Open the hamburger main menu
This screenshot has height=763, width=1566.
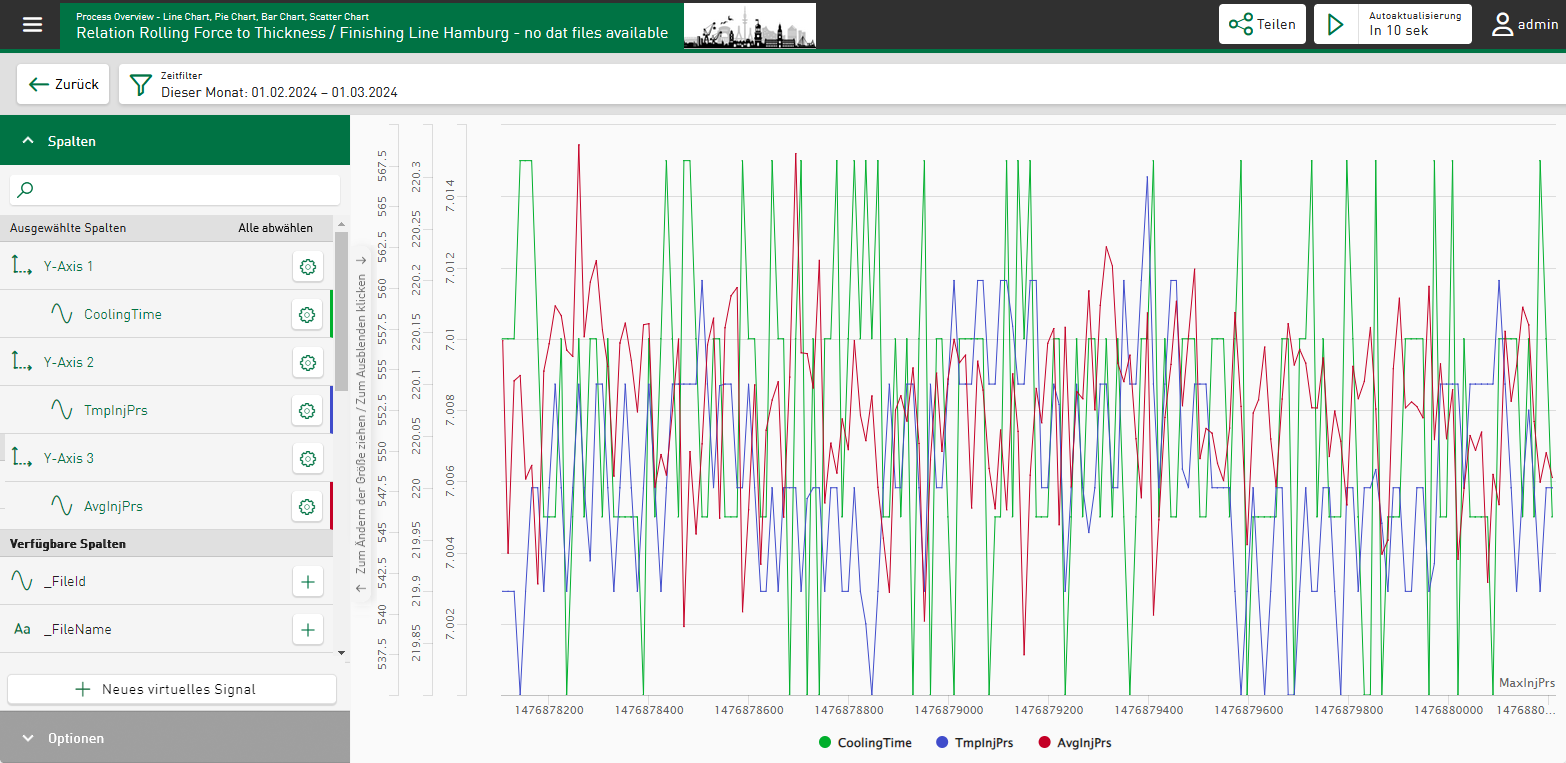(33, 25)
